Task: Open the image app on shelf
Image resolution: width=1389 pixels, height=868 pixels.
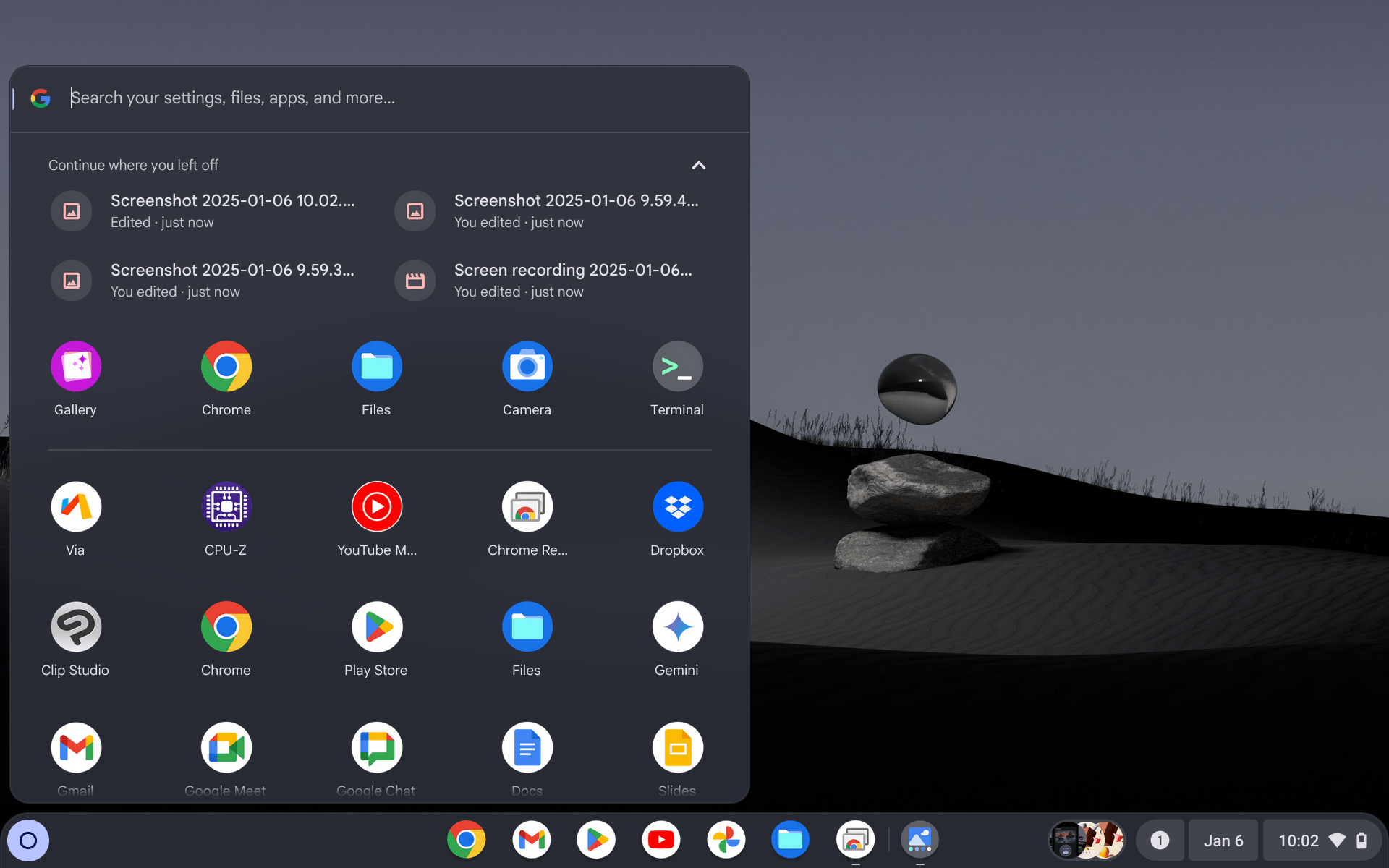Action: (x=919, y=840)
